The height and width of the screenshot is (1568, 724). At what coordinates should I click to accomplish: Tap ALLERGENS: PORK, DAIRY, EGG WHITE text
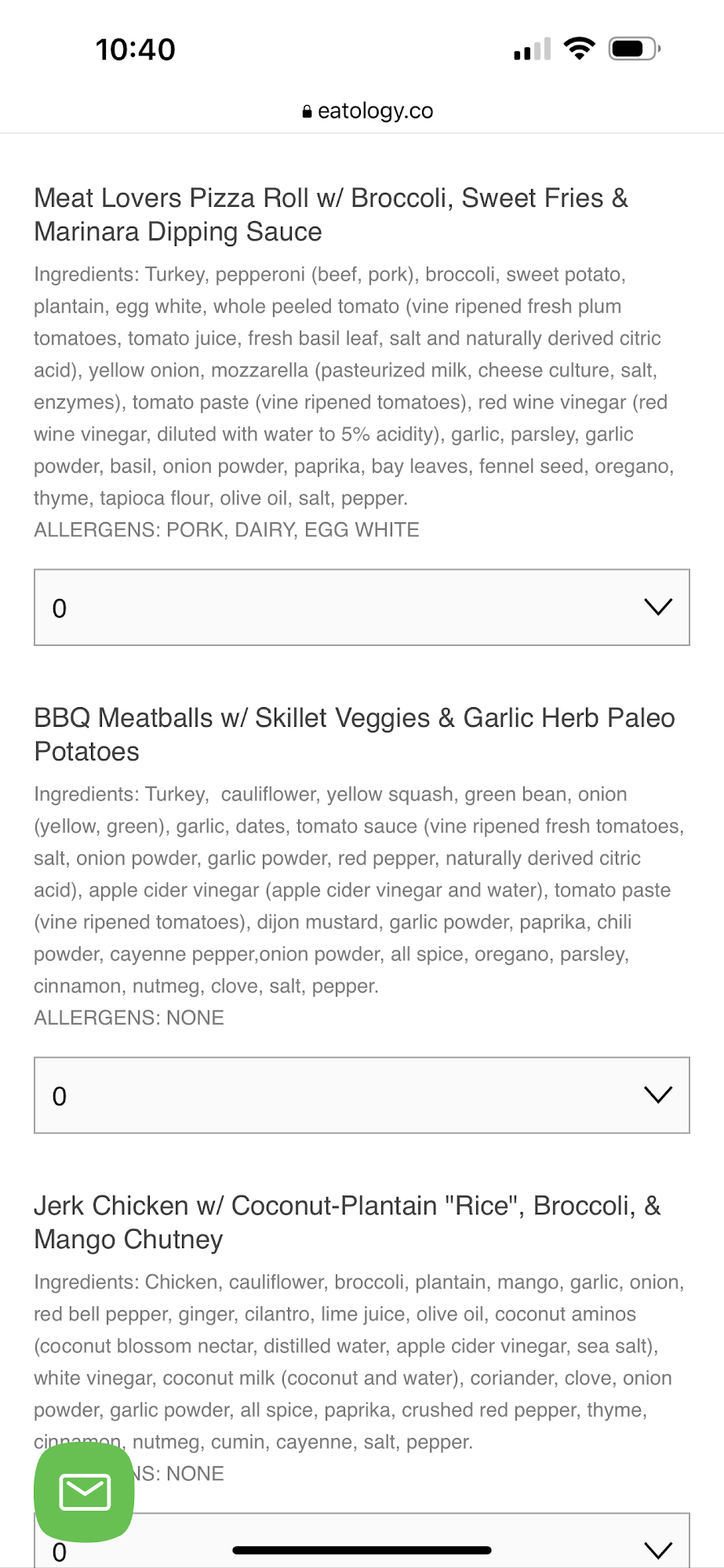click(x=226, y=530)
